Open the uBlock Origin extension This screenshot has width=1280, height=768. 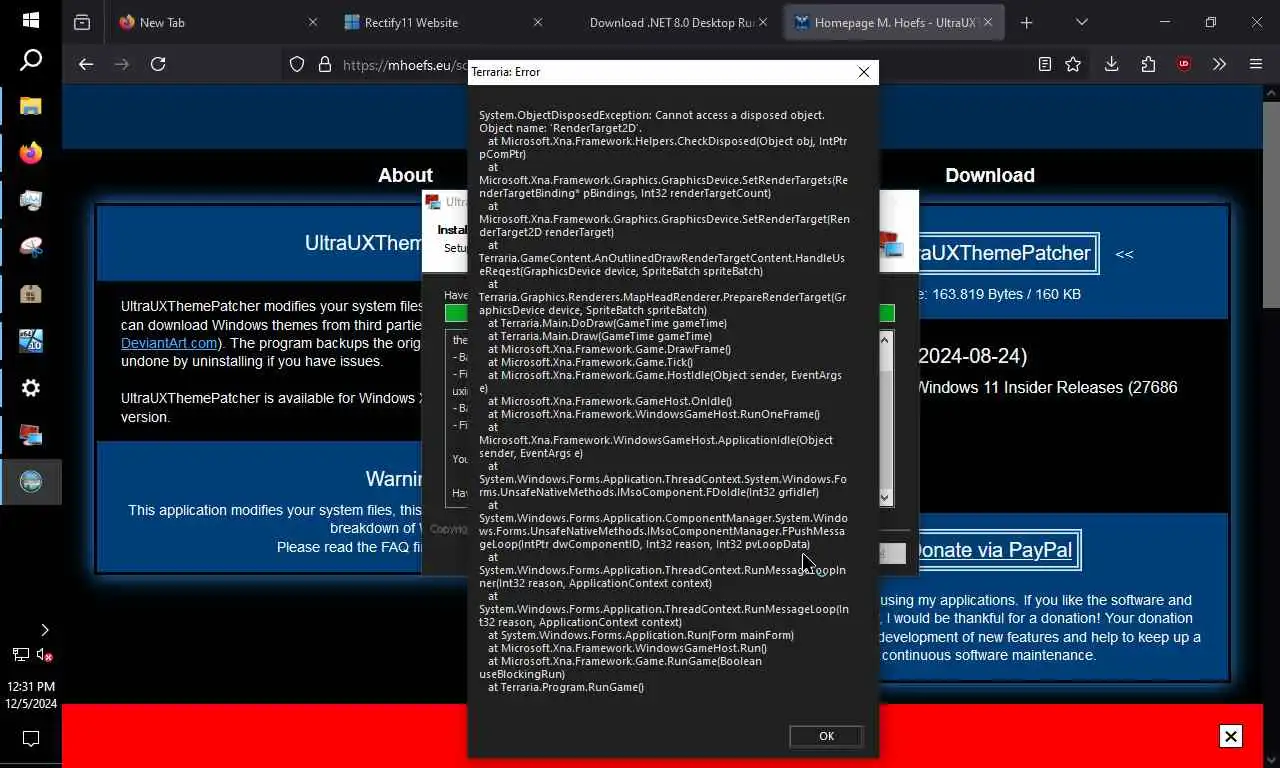click(1184, 64)
